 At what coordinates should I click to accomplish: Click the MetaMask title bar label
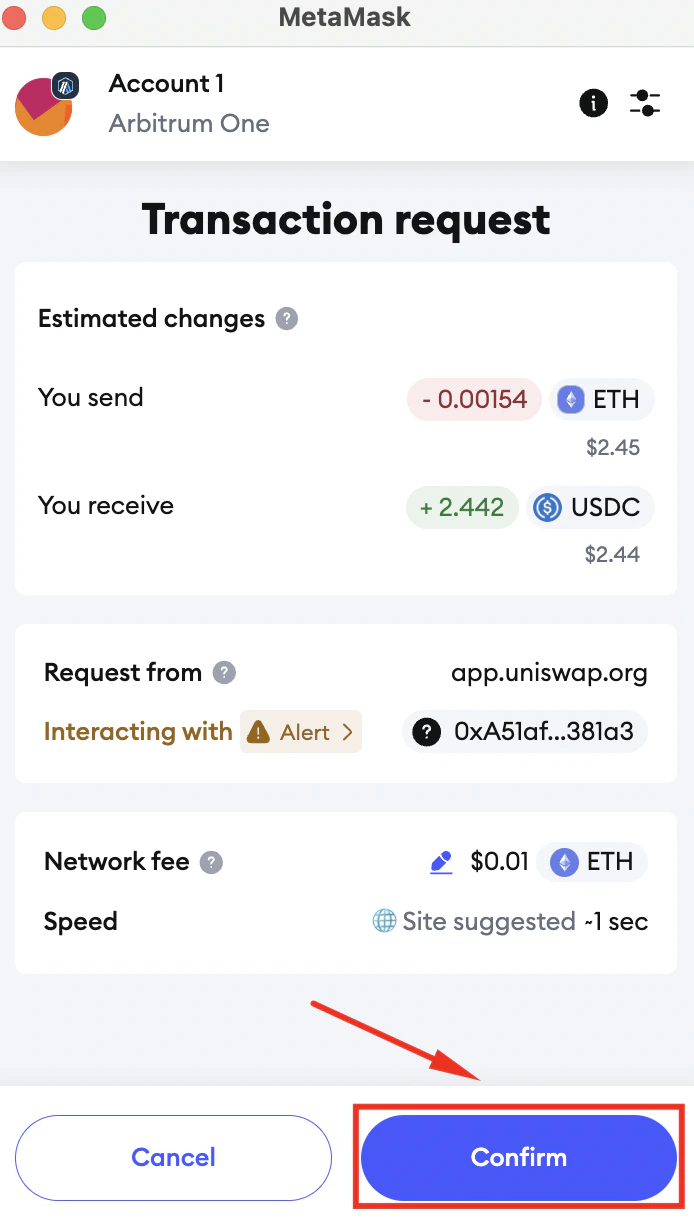point(344,17)
